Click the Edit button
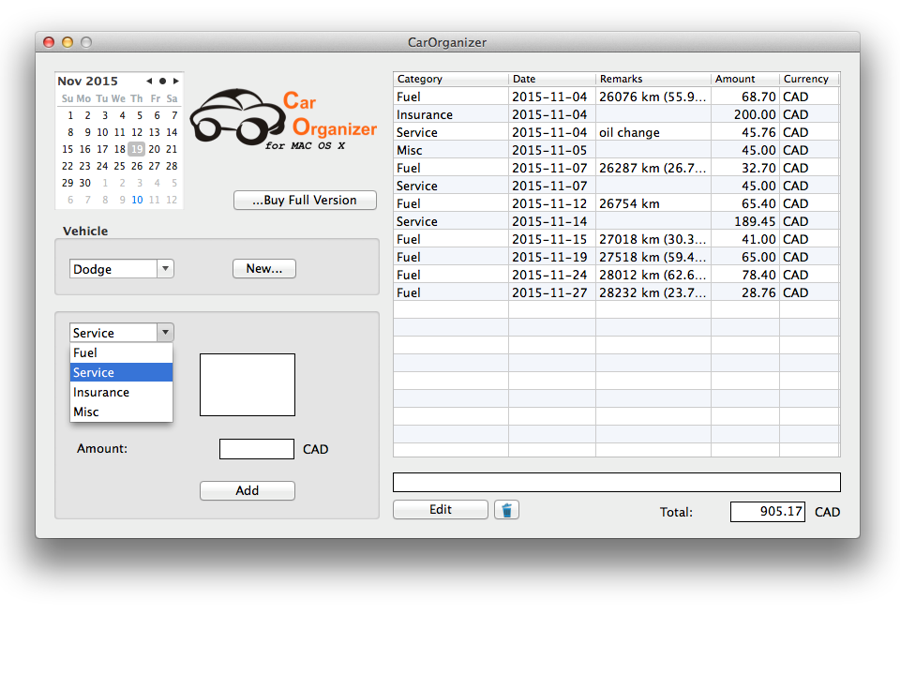 pyautogui.click(x=440, y=510)
